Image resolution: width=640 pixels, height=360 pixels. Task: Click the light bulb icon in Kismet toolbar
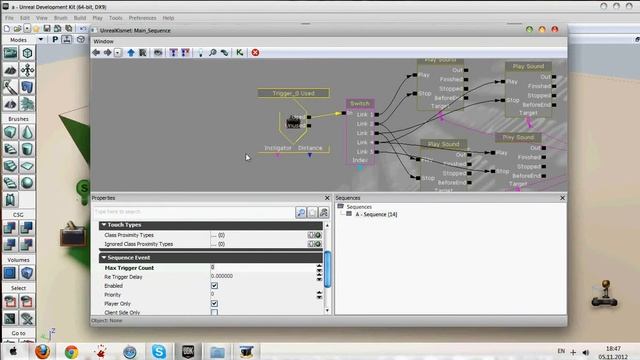click(200, 53)
